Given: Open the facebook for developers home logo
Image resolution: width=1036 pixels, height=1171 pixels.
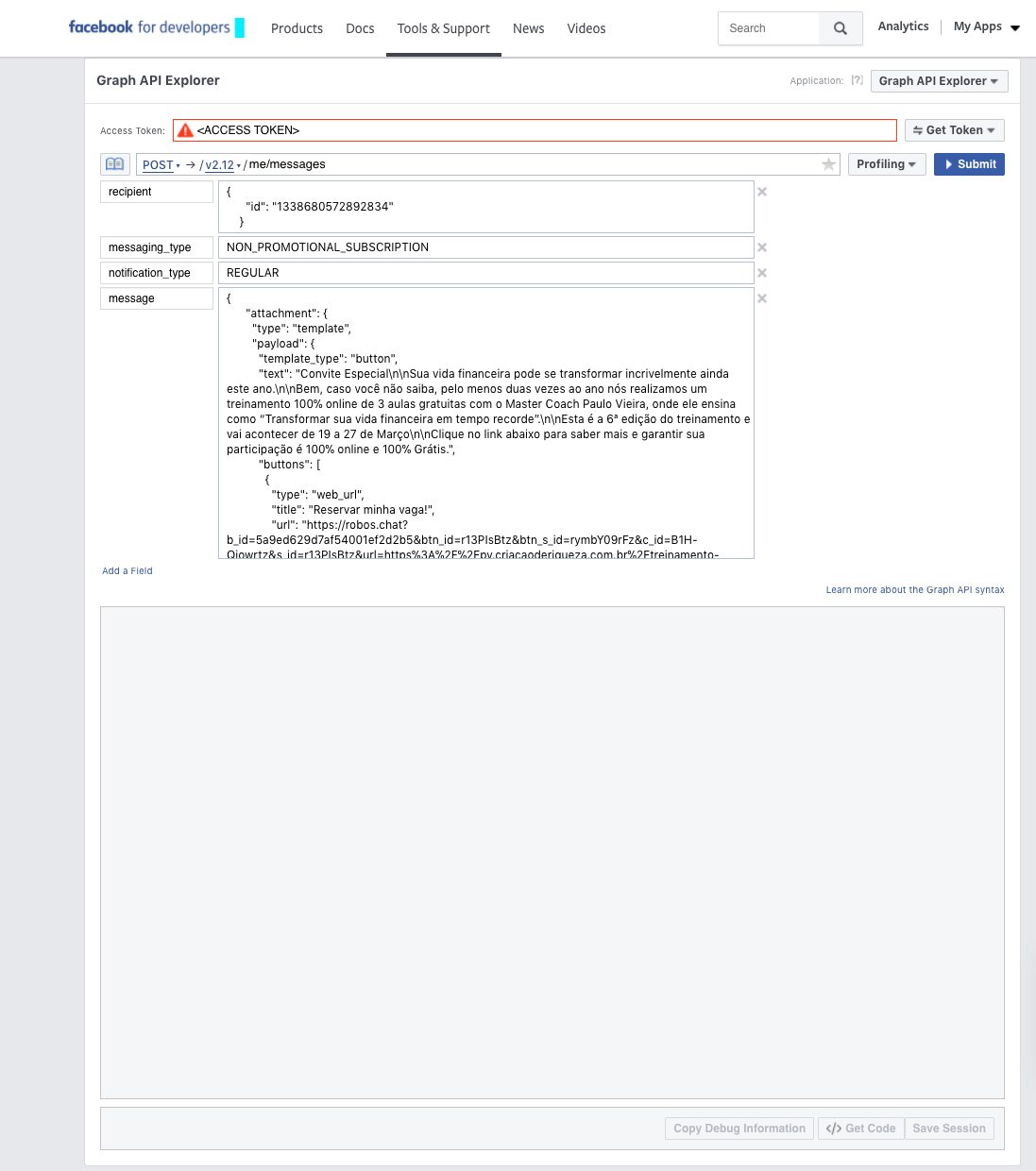Looking at the screenshot, I should tap(156, 27).
